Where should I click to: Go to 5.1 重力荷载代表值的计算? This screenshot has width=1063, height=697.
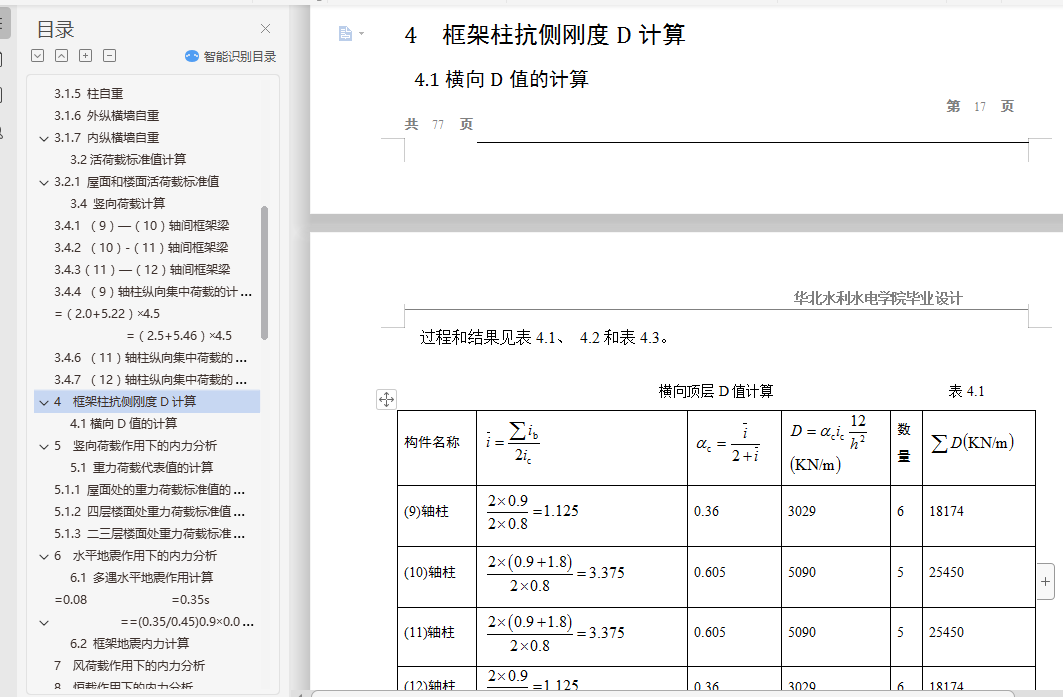[x=141, y=467]
